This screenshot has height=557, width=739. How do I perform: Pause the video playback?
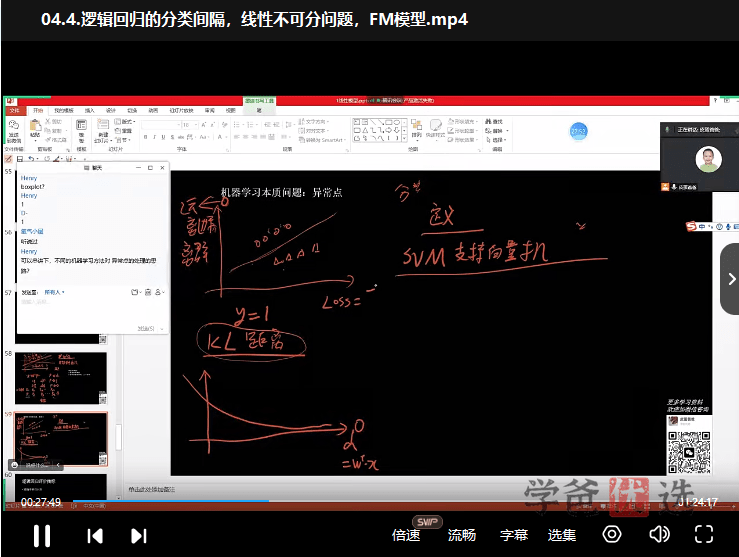pyautogui.click(x=41, y=535)
